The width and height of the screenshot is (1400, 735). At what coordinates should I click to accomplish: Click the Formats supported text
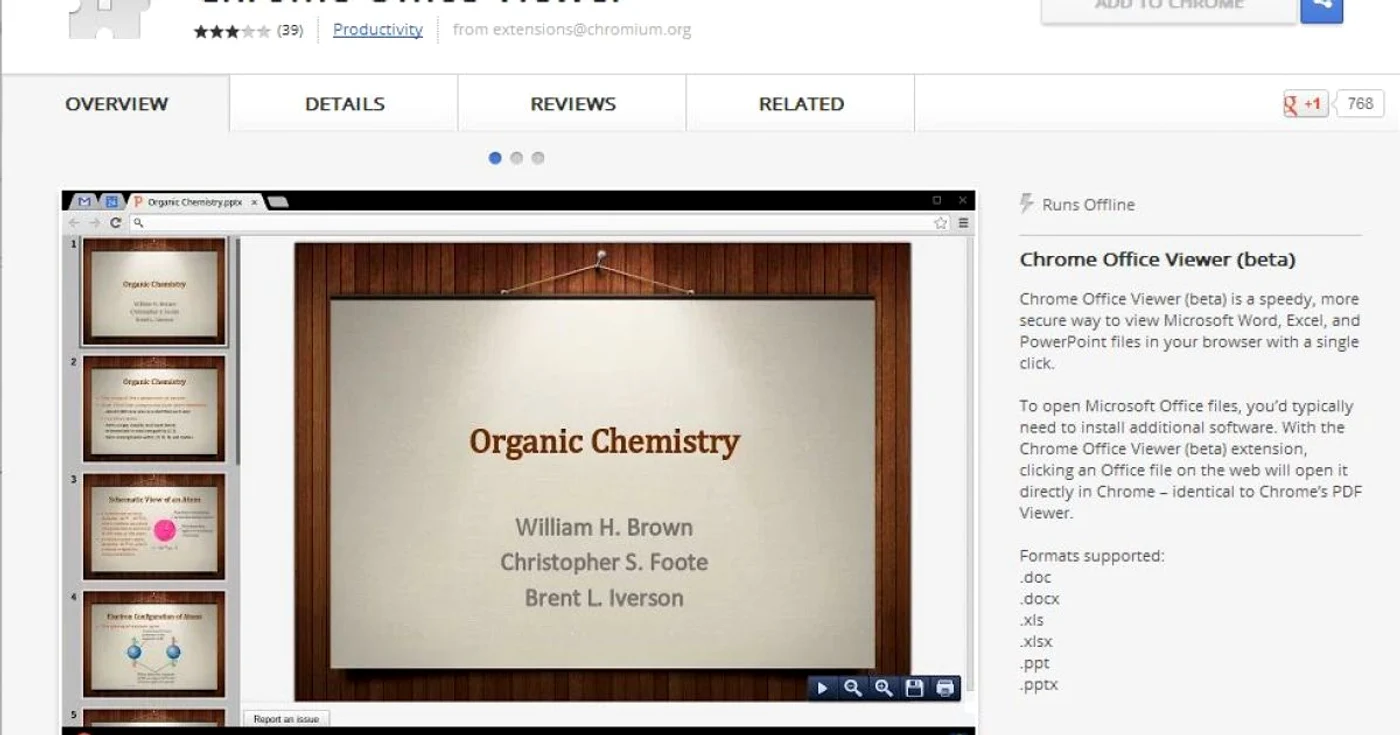pyautogui.click(x=1092, y=556)
